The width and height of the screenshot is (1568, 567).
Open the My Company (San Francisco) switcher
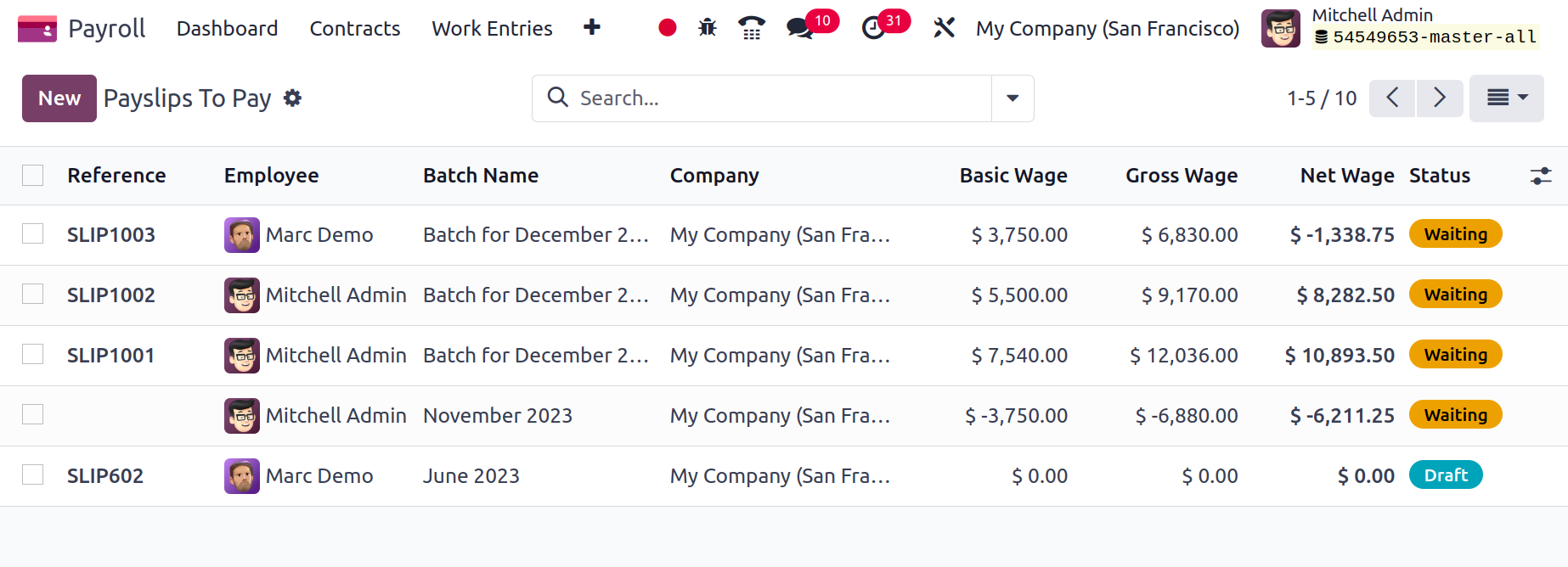1108,29
